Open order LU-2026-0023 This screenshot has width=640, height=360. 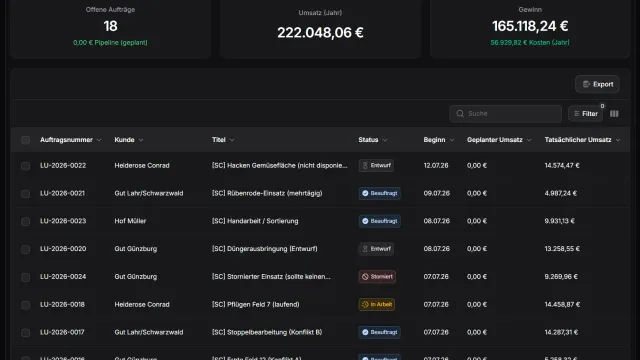[x=63, y=221]
